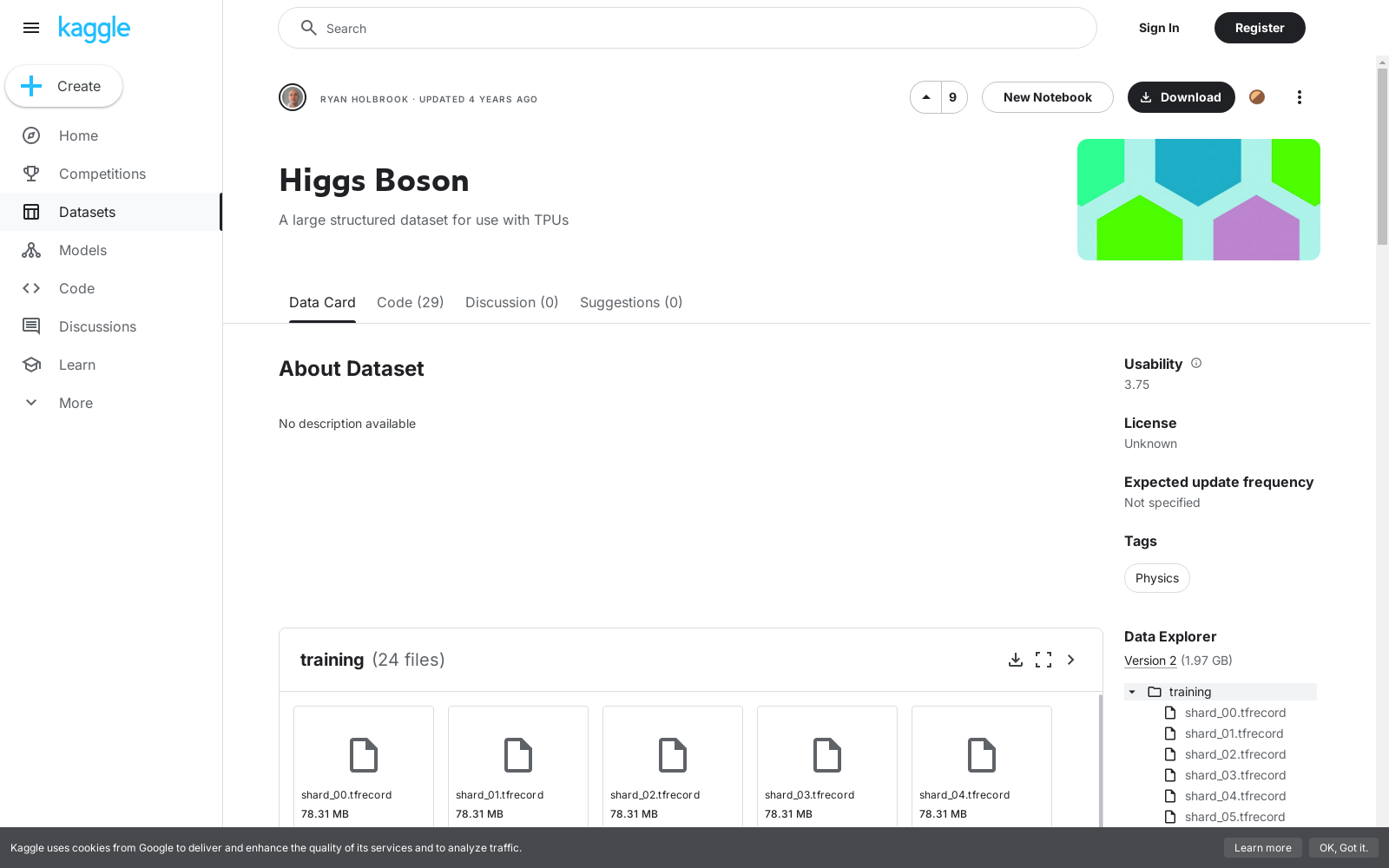Click the RYAN HOLBROOK author name
Viewport: 1389px width, 868px height.
(364, 99)
